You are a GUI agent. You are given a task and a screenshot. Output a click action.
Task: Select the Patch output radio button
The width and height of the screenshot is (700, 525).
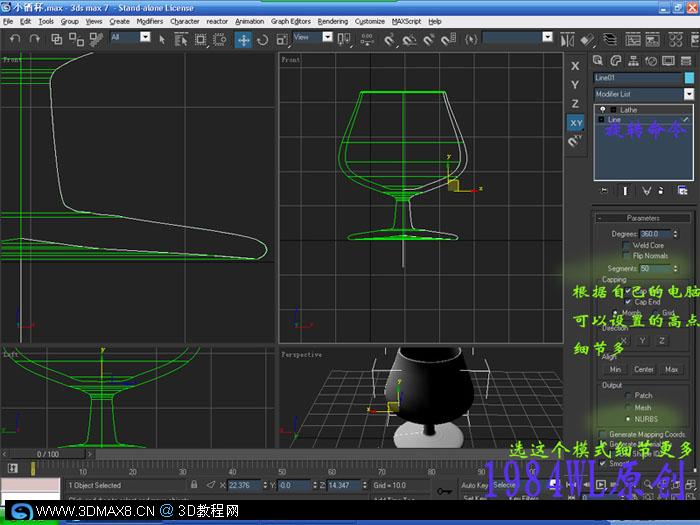[x=628, y=396]
